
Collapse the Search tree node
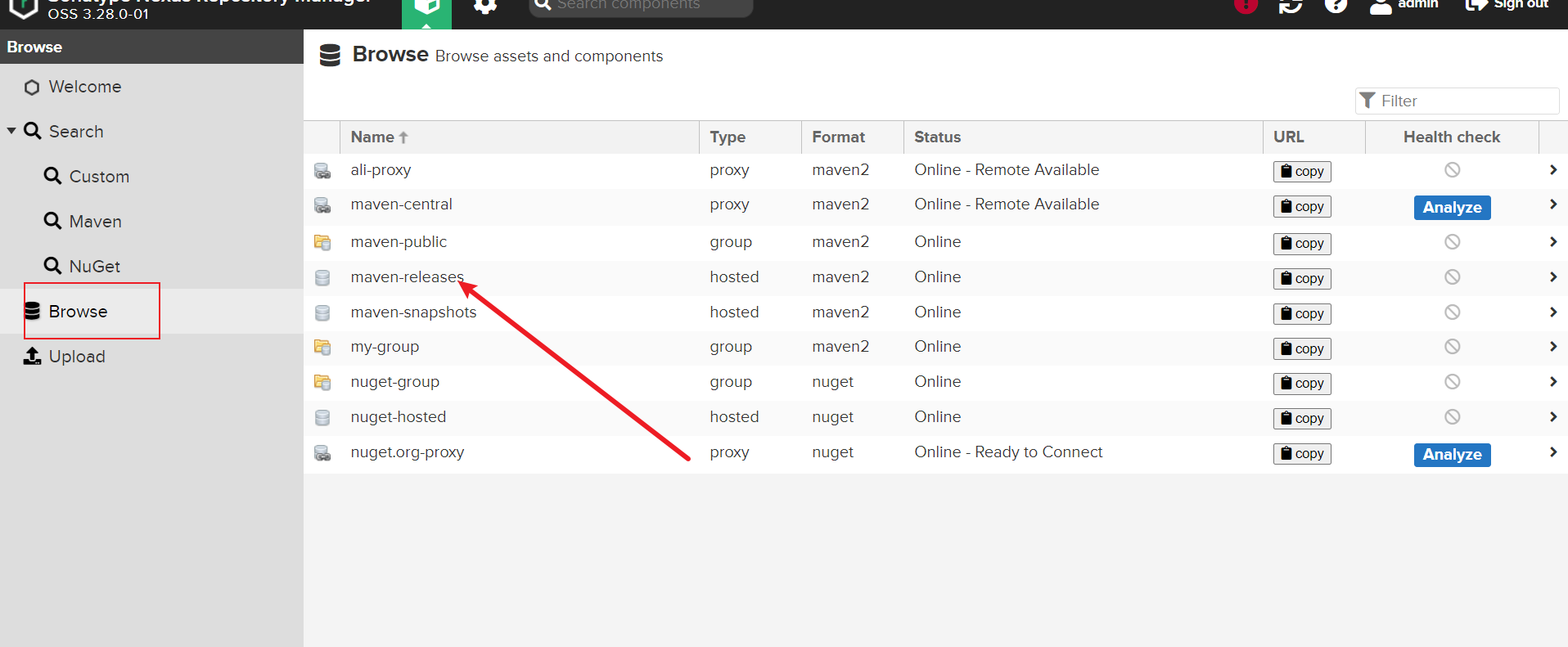[x=11, y=131]
